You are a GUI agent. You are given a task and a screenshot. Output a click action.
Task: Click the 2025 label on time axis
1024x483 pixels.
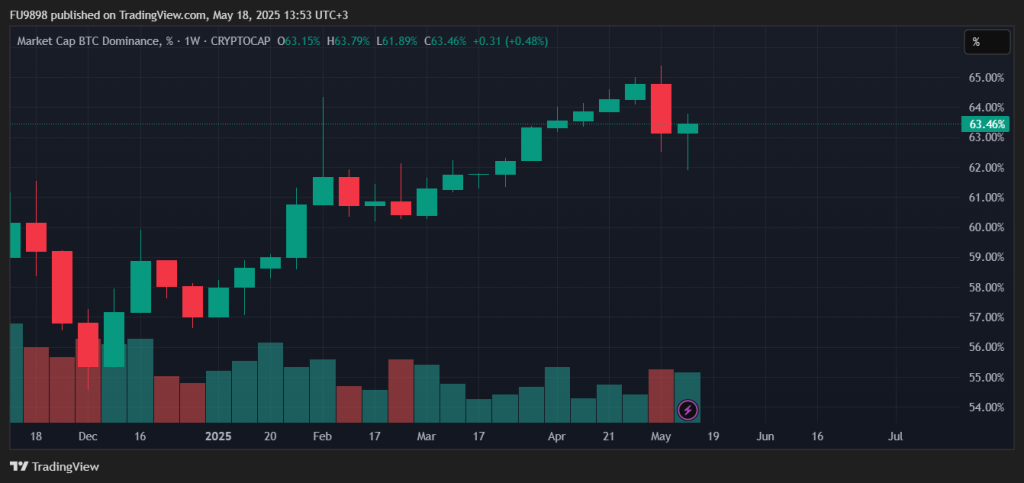218,437
